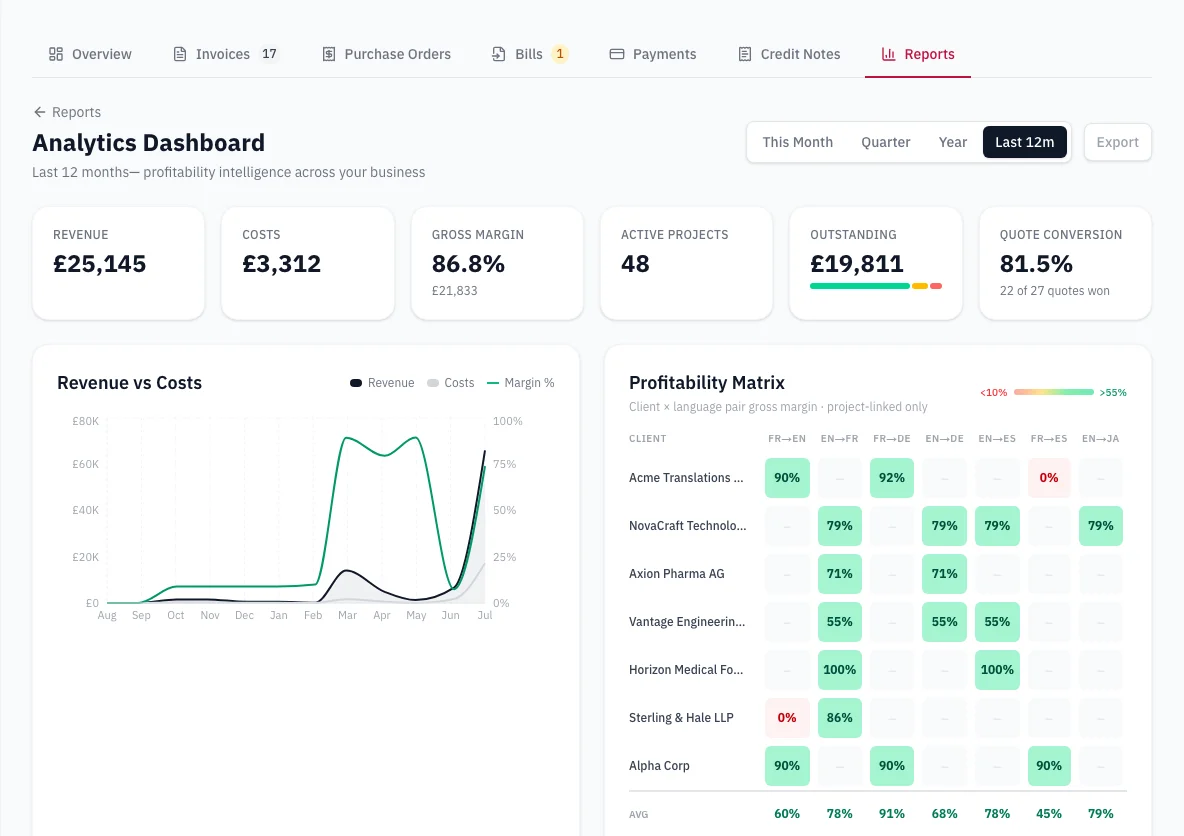
Task: Click Sterling & Hale EN→FR 86% cell
Action: click(840, 717)
